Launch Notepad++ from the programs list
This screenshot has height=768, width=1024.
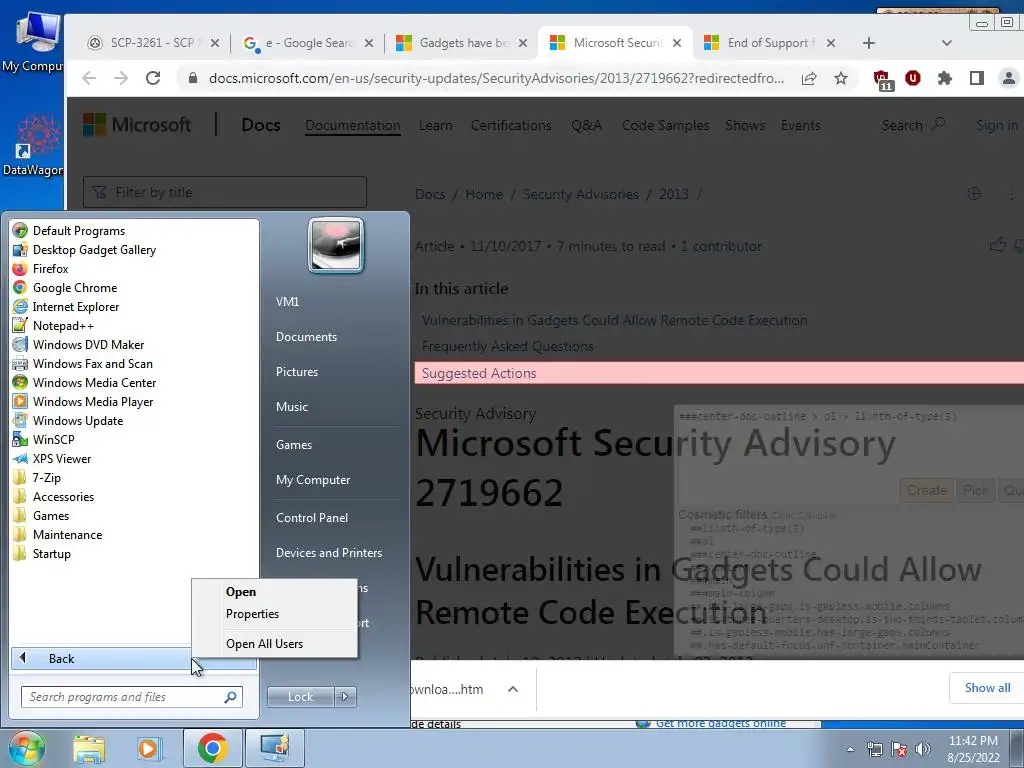pos(63,325)
